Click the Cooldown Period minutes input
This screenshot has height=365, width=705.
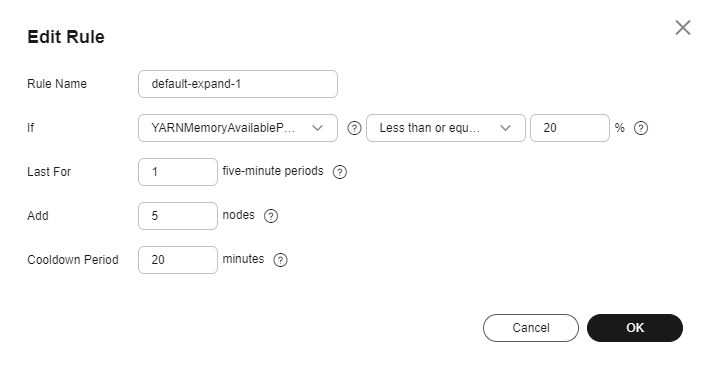pos(178,260)
